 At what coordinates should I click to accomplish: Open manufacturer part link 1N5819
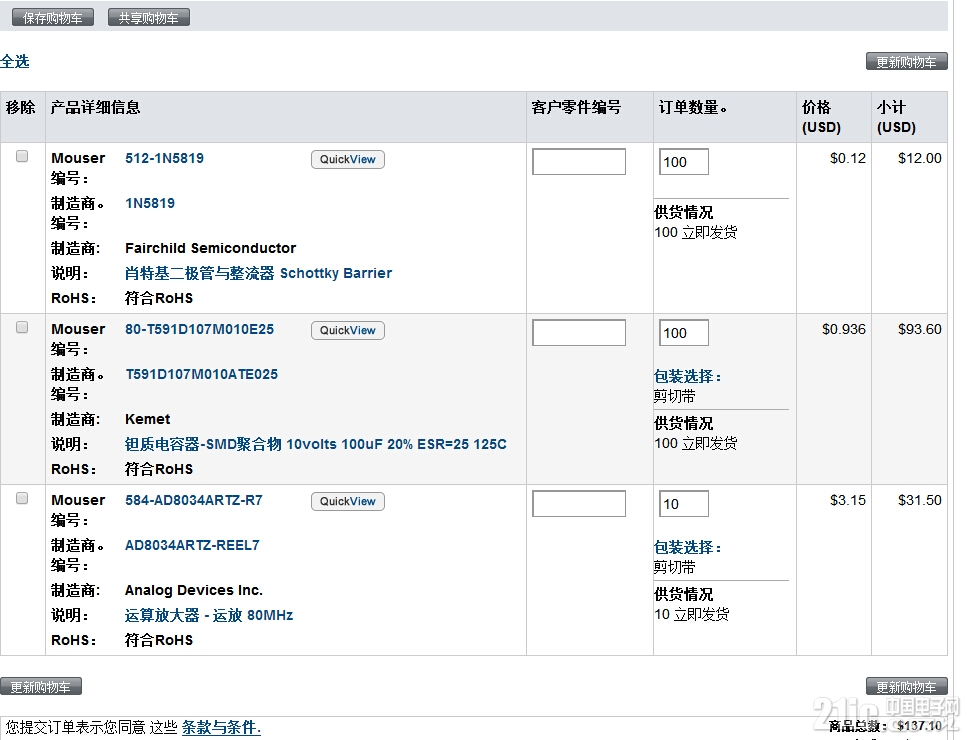(150, 203)
